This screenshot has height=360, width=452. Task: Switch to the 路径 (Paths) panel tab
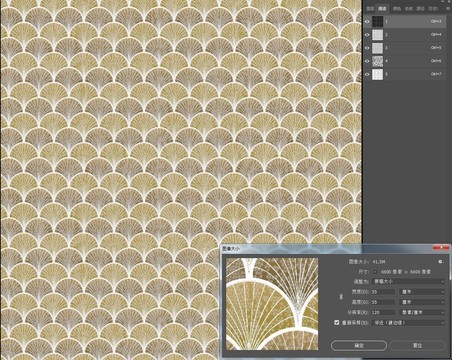[x=420, y=9]
